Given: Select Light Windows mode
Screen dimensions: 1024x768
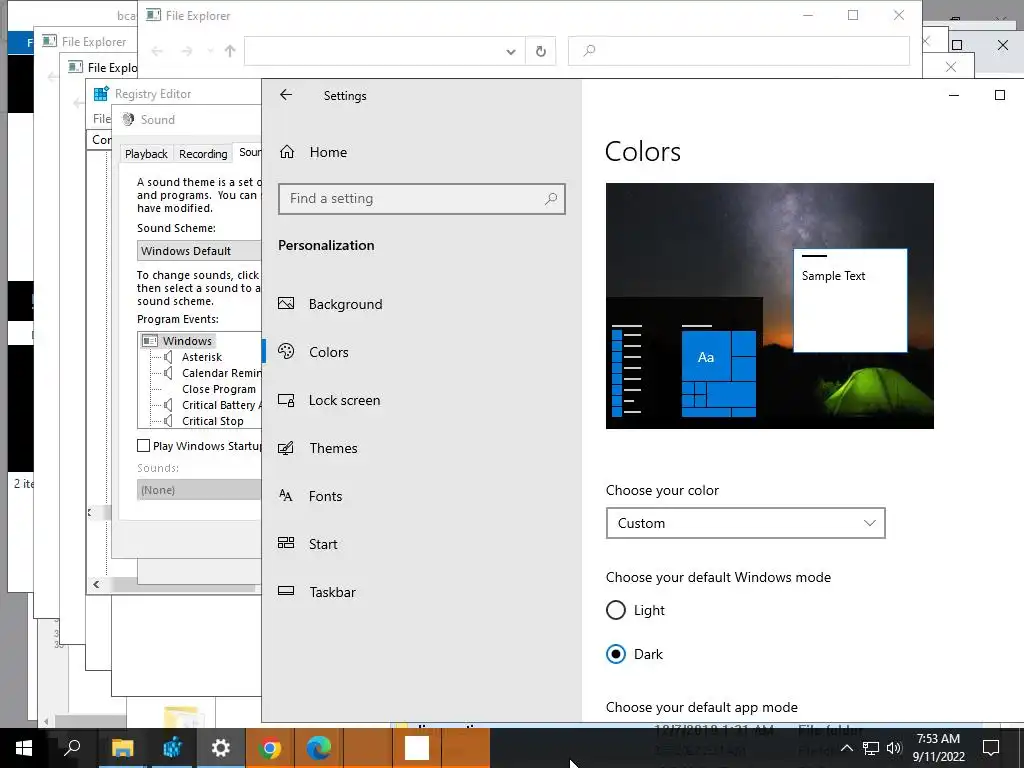Looking at the screenshot, I should (x=616, y=610).
